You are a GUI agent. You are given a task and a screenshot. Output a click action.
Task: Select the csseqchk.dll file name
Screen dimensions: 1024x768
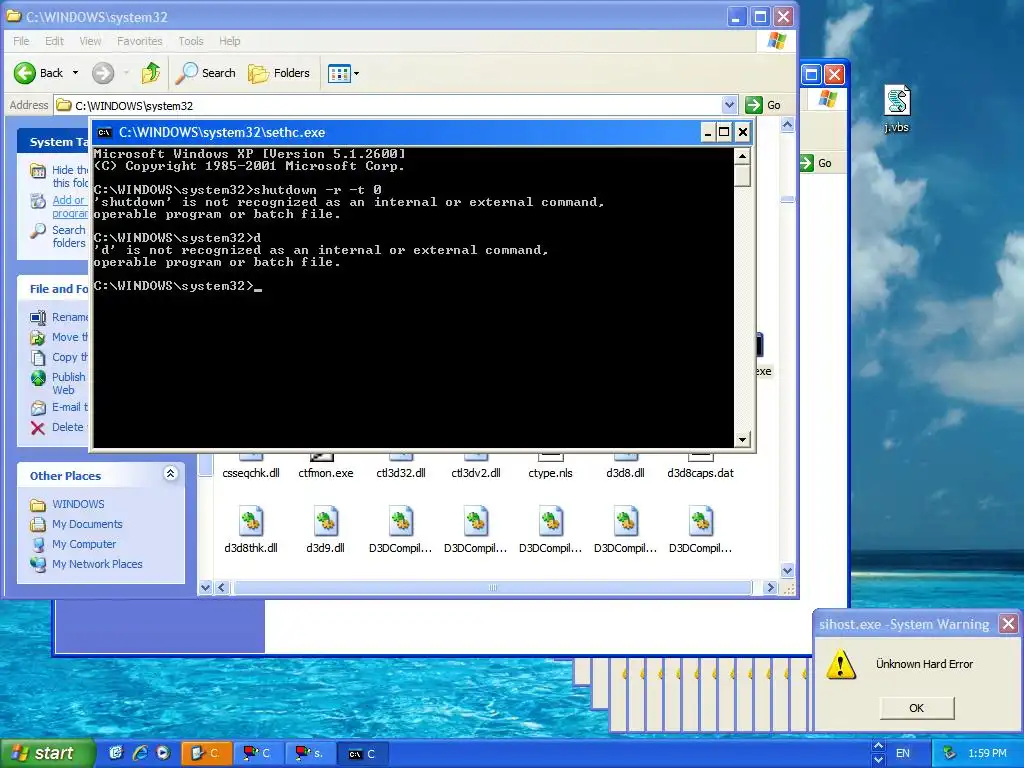251,473
